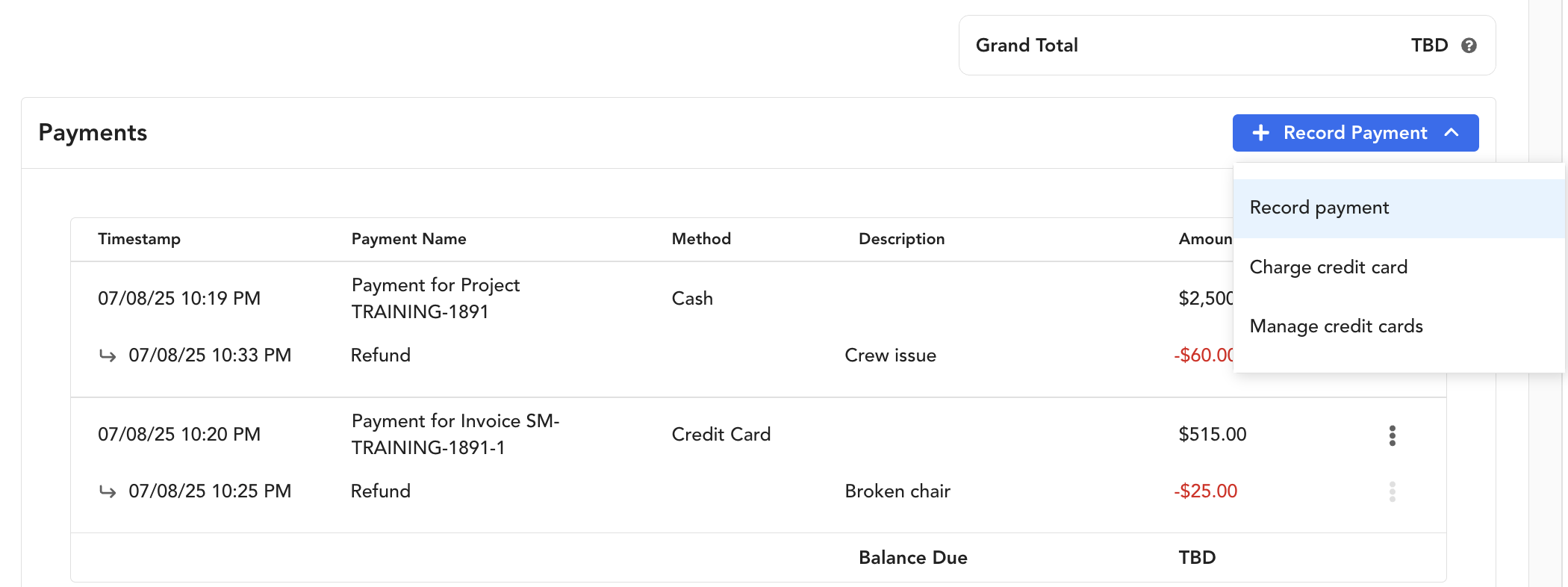Click refund arrow icon beside 10:25 PM
The width and height of the screenshot is (1568, 587).
[108, 491]
